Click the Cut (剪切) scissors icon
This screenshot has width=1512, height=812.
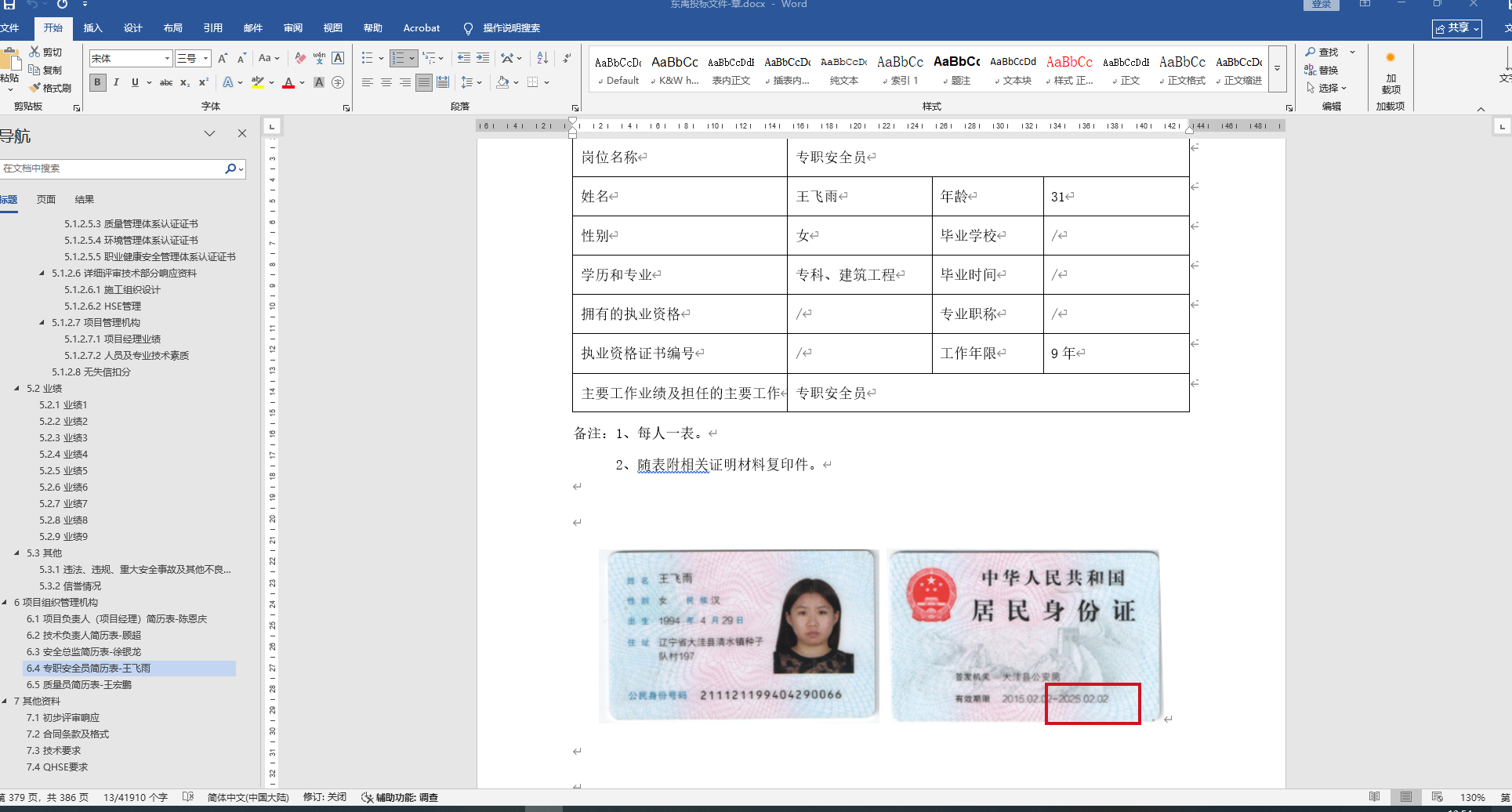(35, 52)
